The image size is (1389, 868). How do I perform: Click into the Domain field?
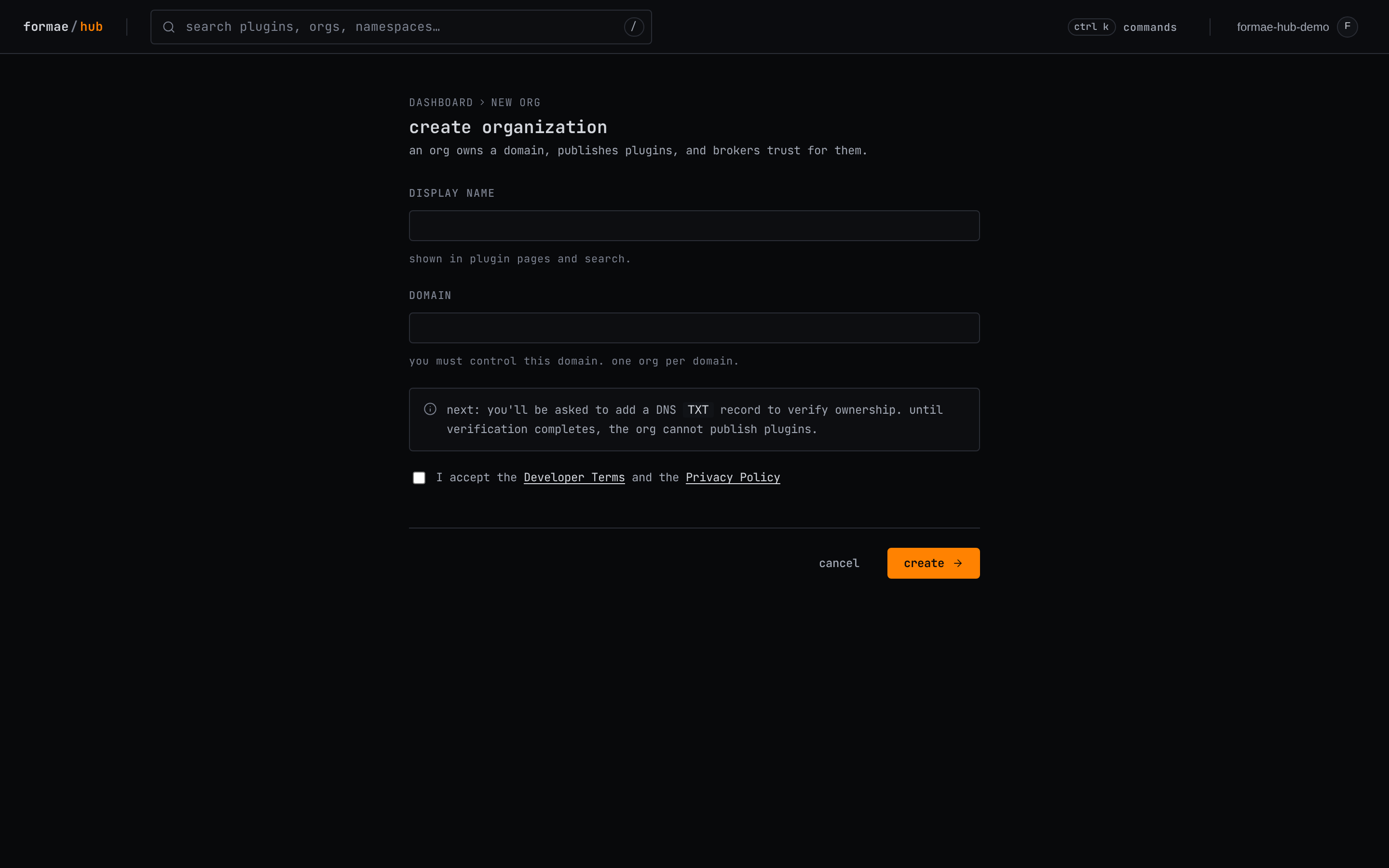[694, 328]
